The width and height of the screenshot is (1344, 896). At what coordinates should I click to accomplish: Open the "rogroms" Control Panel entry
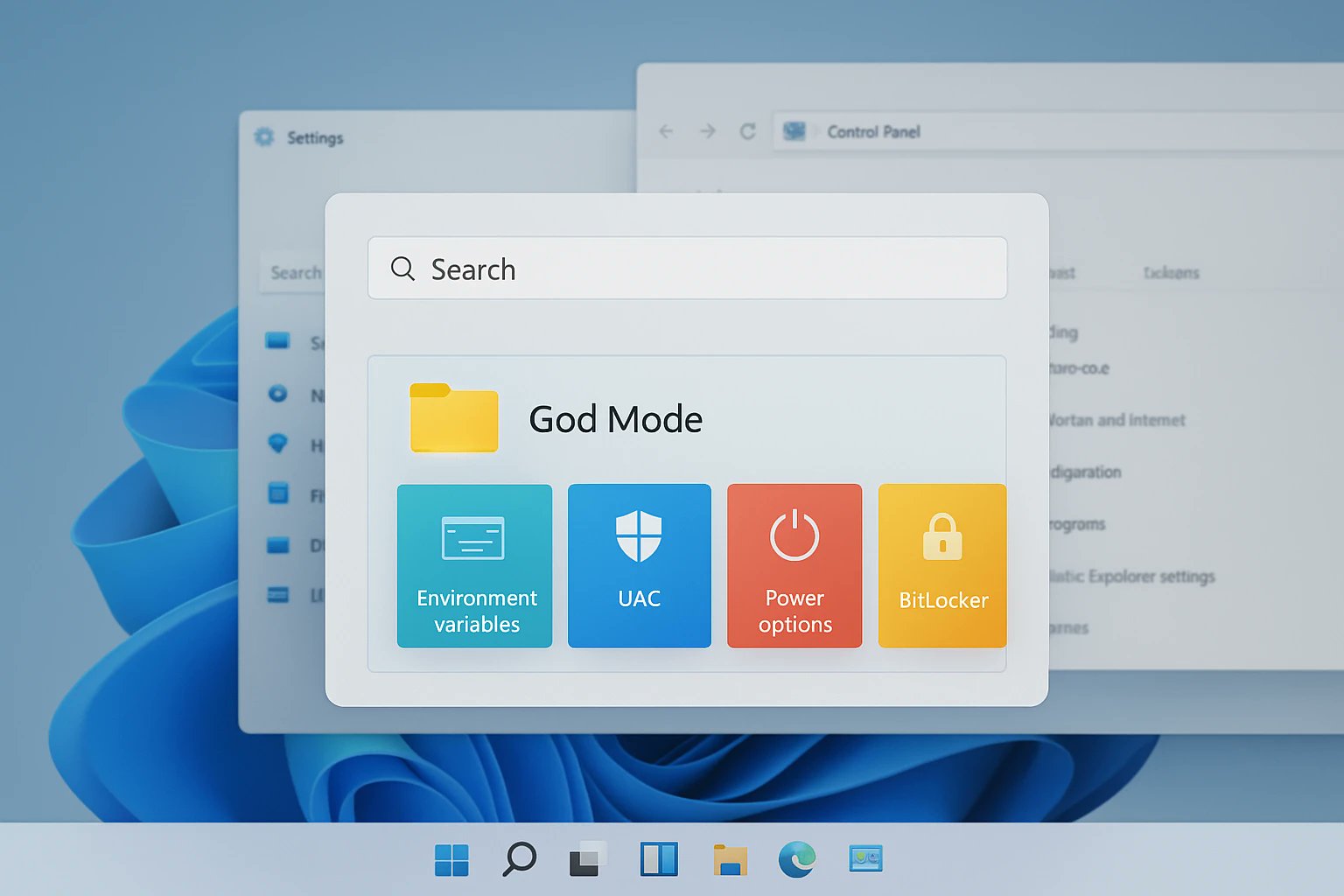[x=1077, y=524]
